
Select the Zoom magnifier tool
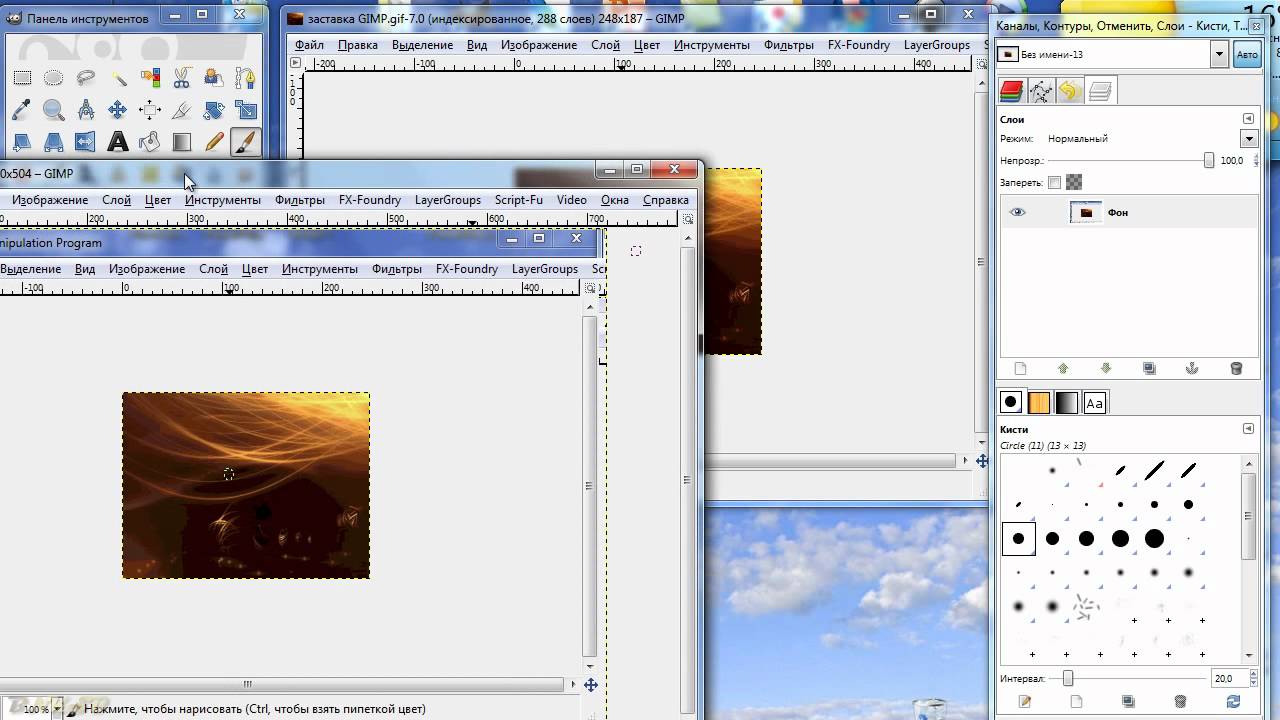(x=54, y=110)
